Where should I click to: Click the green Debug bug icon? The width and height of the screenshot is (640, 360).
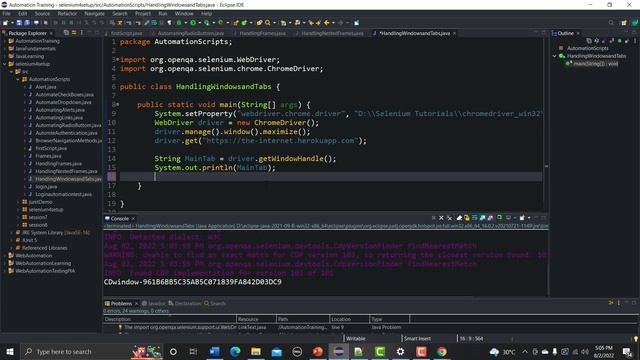click(x=179, y=23)
